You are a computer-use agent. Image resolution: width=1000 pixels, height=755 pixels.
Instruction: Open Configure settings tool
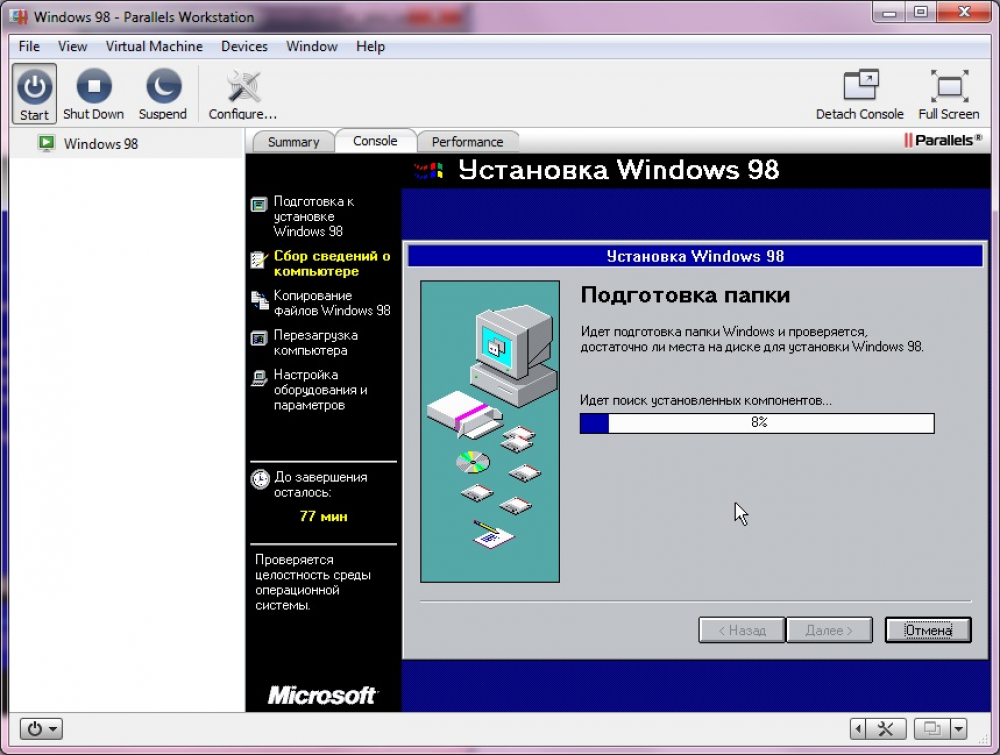coord(243,94)
